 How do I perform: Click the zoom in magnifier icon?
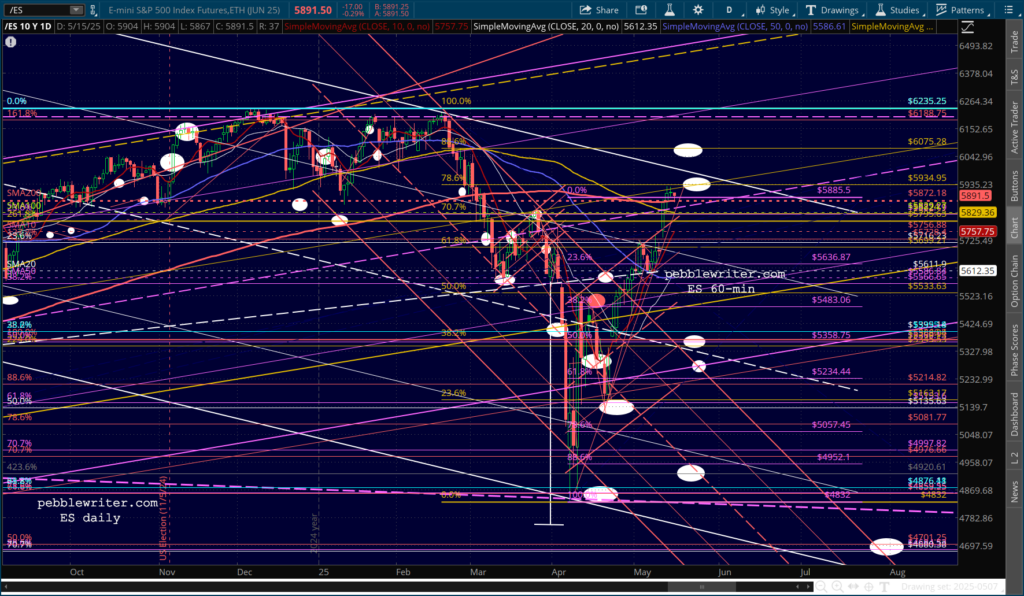point(837,587)
